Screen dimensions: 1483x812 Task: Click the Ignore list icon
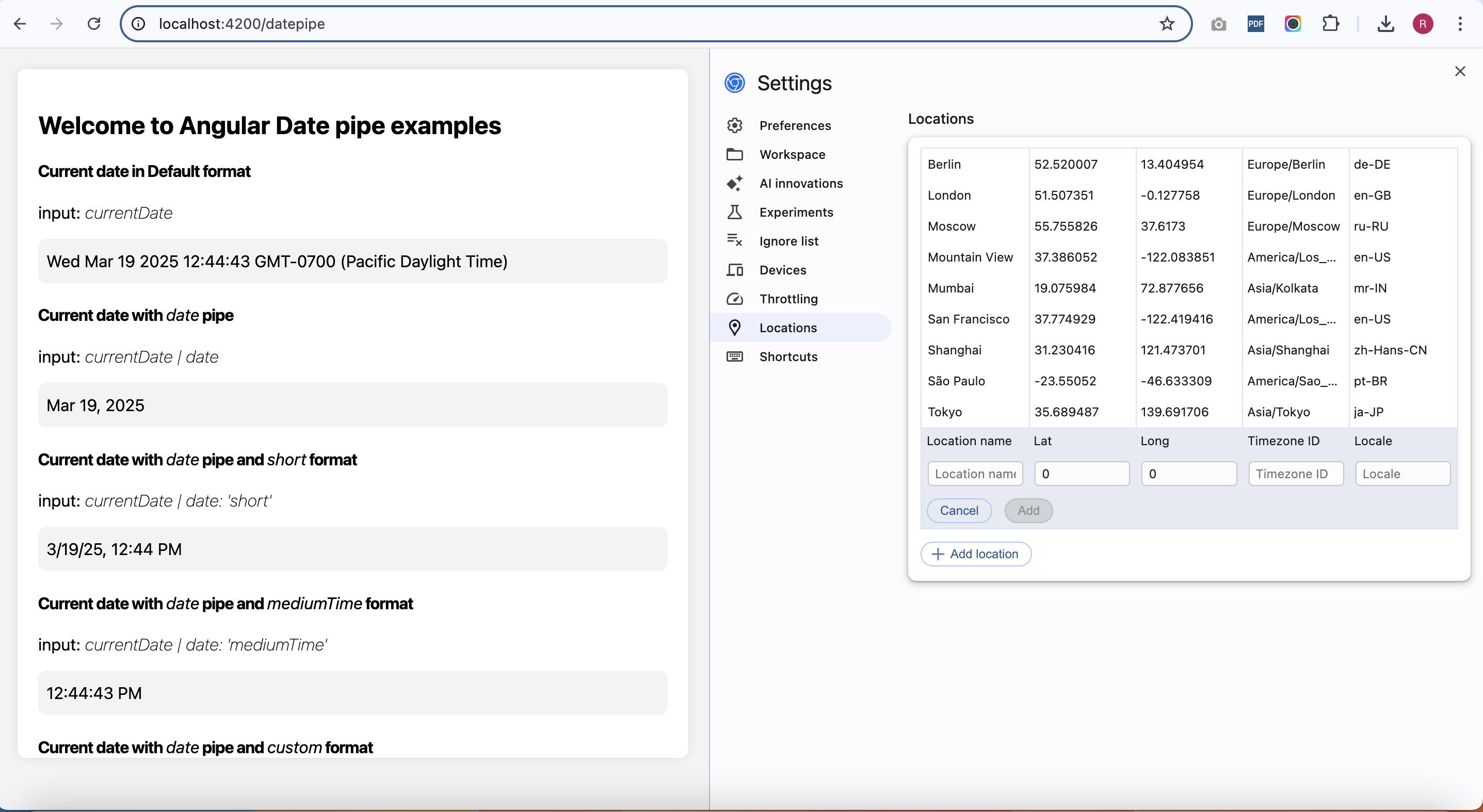(735, 241)
